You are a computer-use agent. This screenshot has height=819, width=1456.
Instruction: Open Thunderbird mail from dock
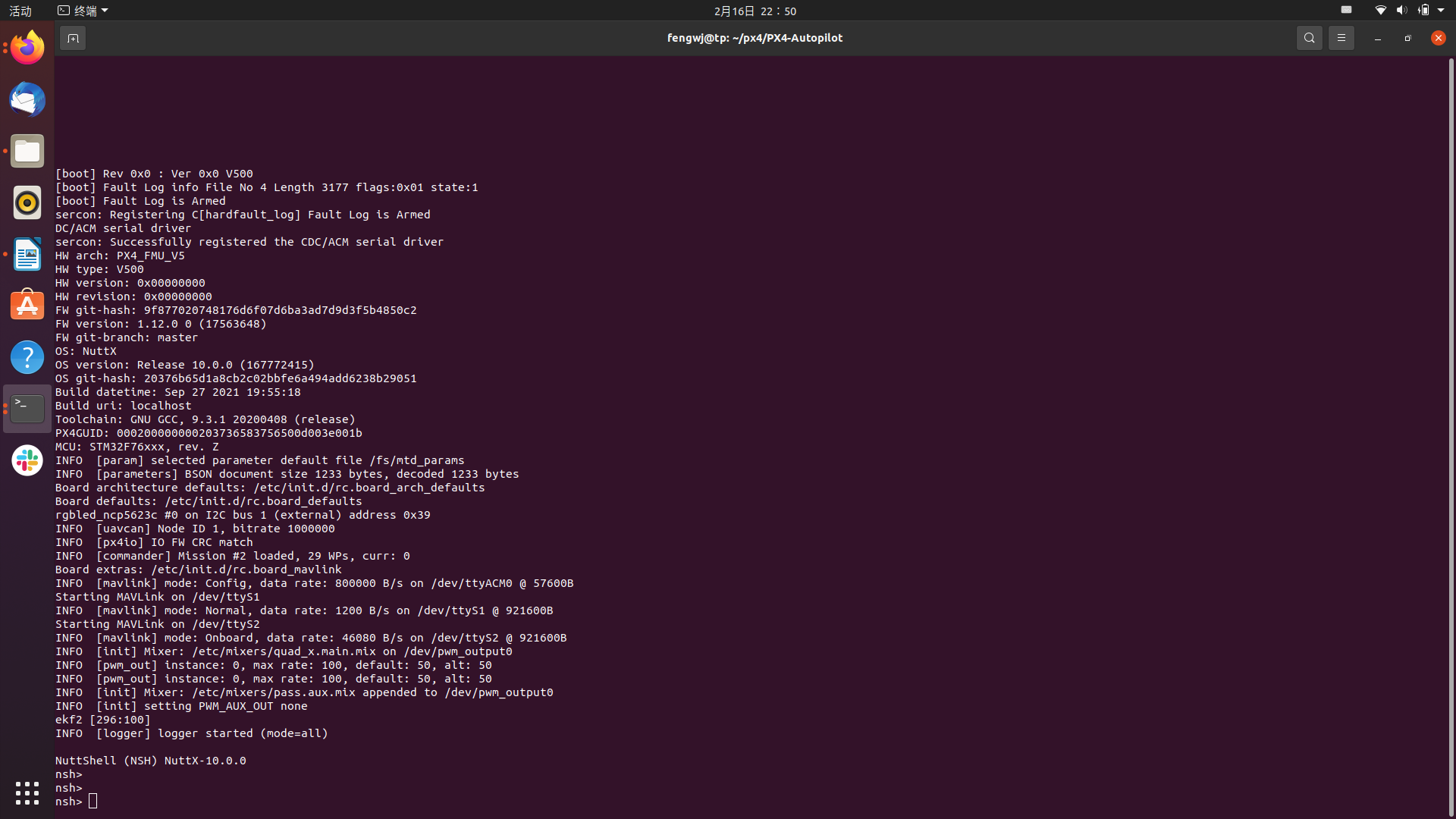(27, 100)
